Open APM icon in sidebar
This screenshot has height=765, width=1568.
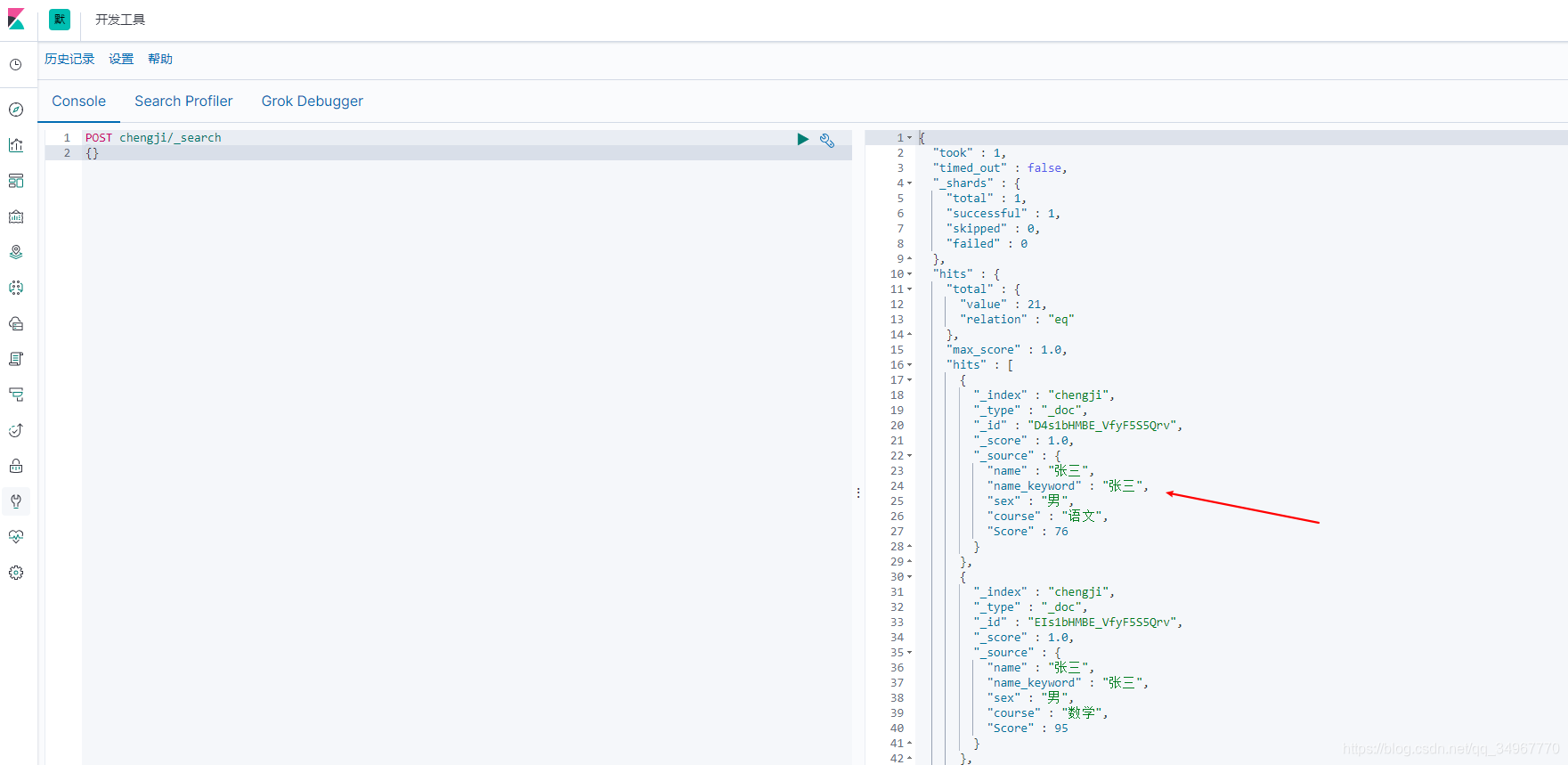[x=16, y=395]
